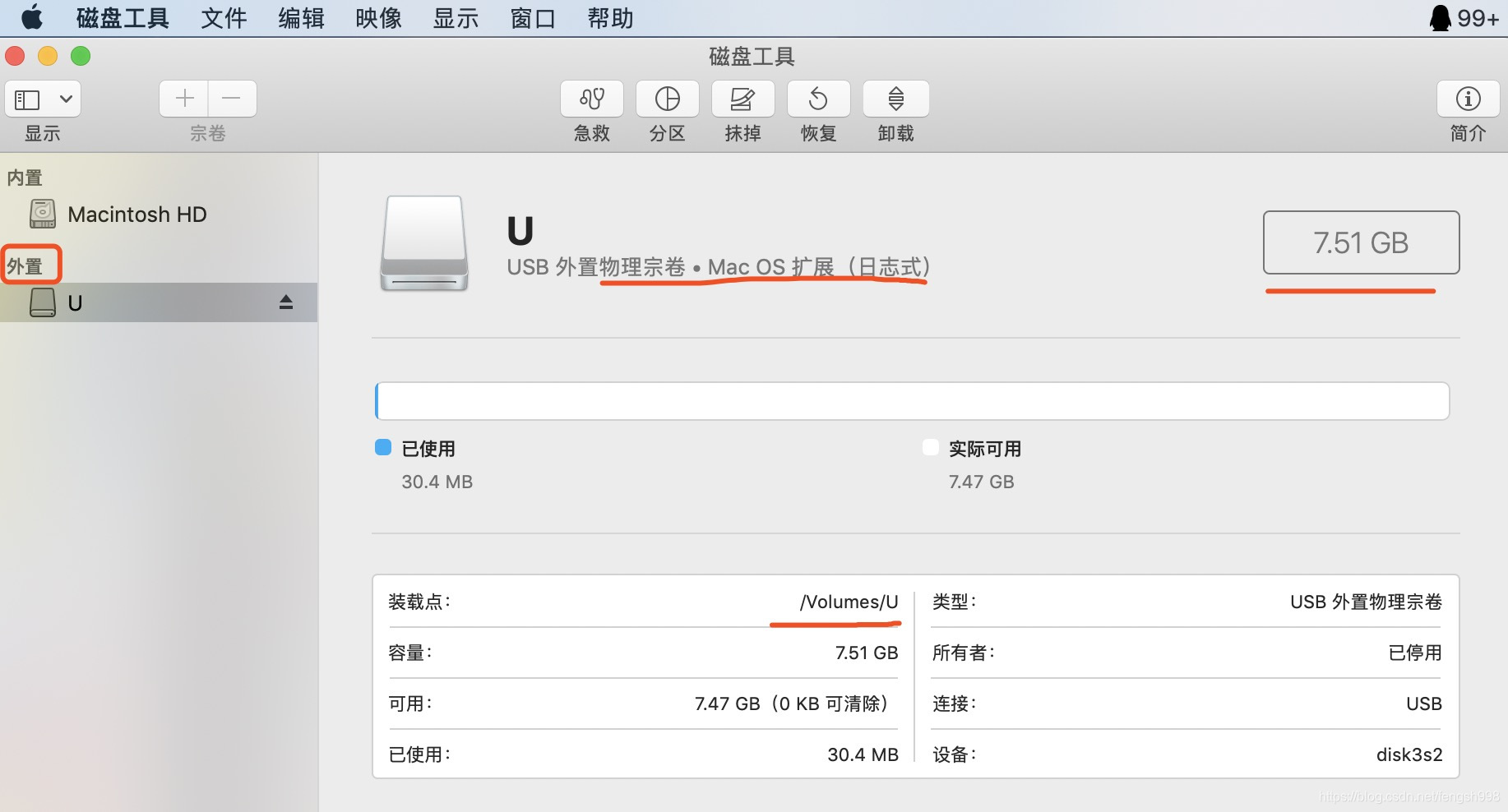
Task: Click the 磁盘工具 window title
Action: click(x=752, y=57)
